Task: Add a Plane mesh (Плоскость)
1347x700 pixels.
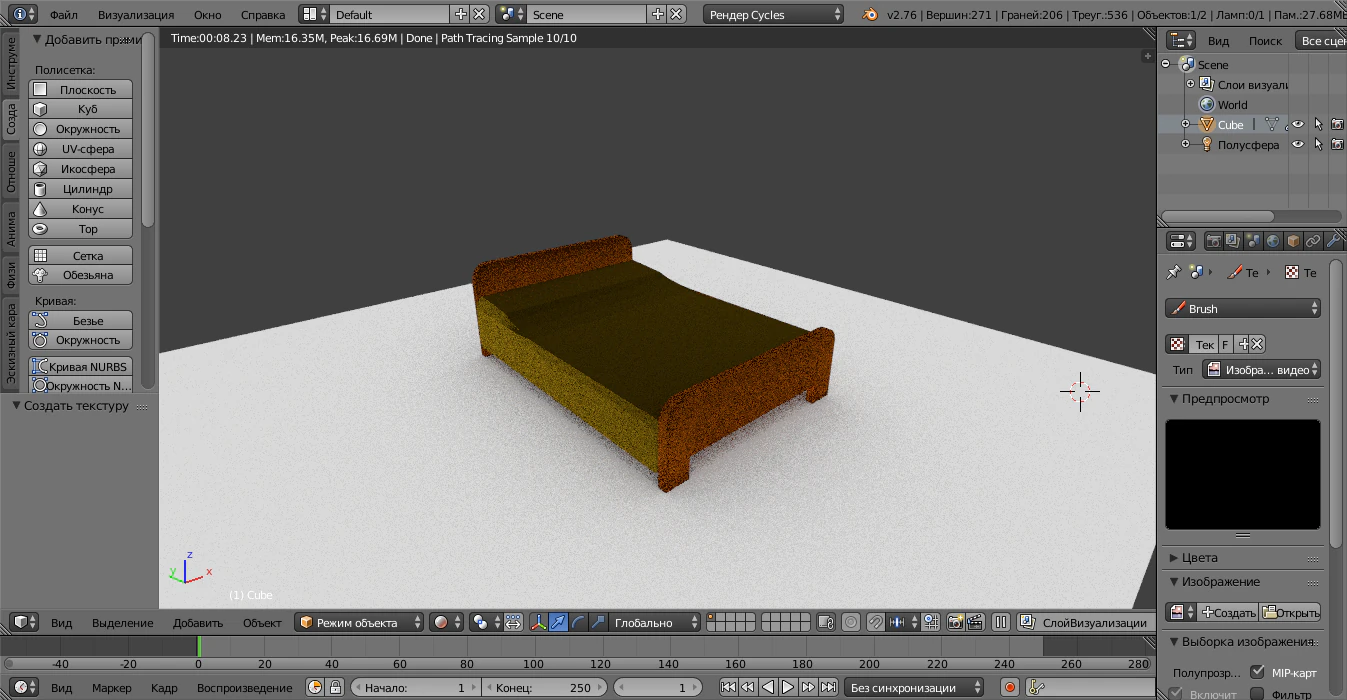Action: pos(81,89)
